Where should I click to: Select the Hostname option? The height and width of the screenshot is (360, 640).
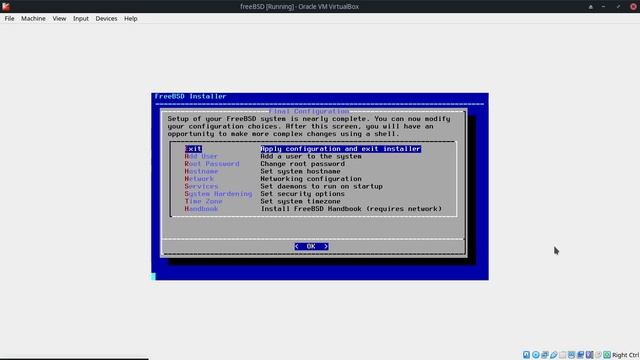click(x=201, y=171)
